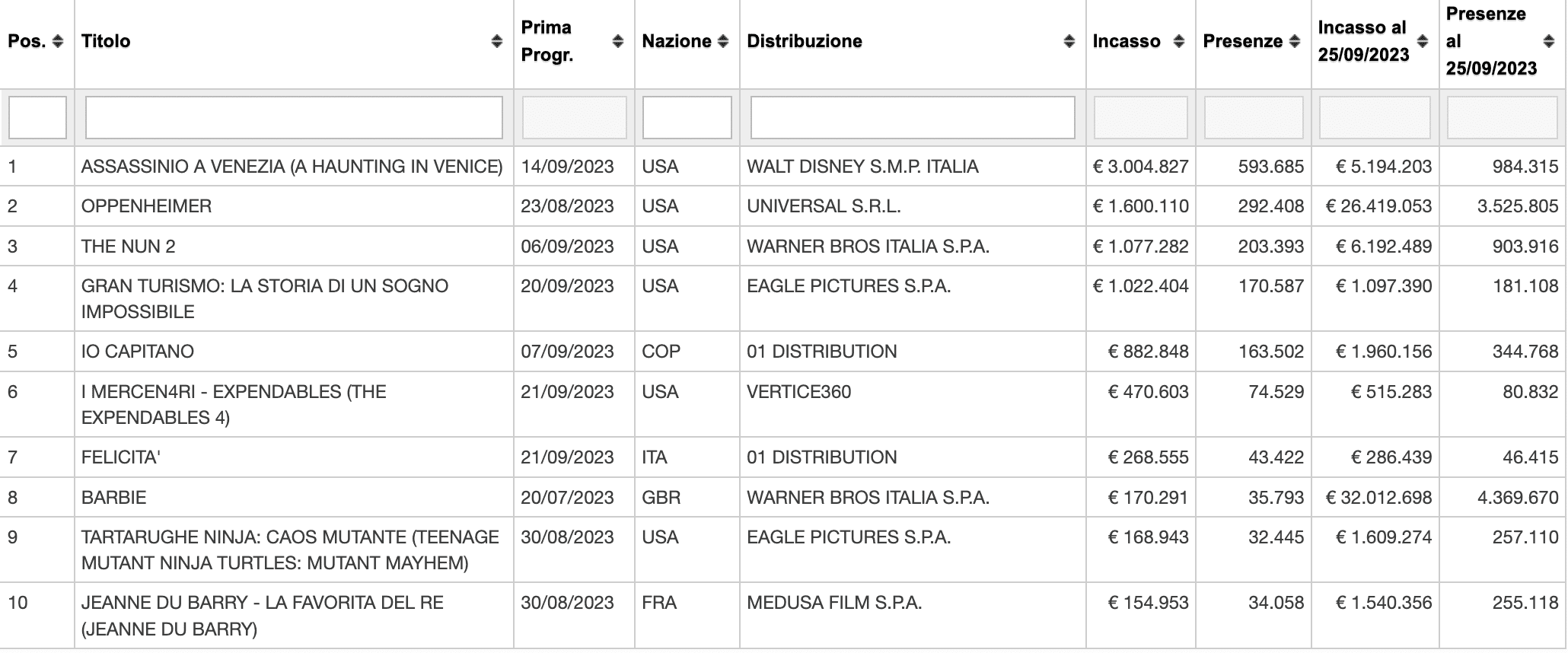Click the Prima Progr. header label
This screenshot has width=1568, height=653.
click(547, 41)
